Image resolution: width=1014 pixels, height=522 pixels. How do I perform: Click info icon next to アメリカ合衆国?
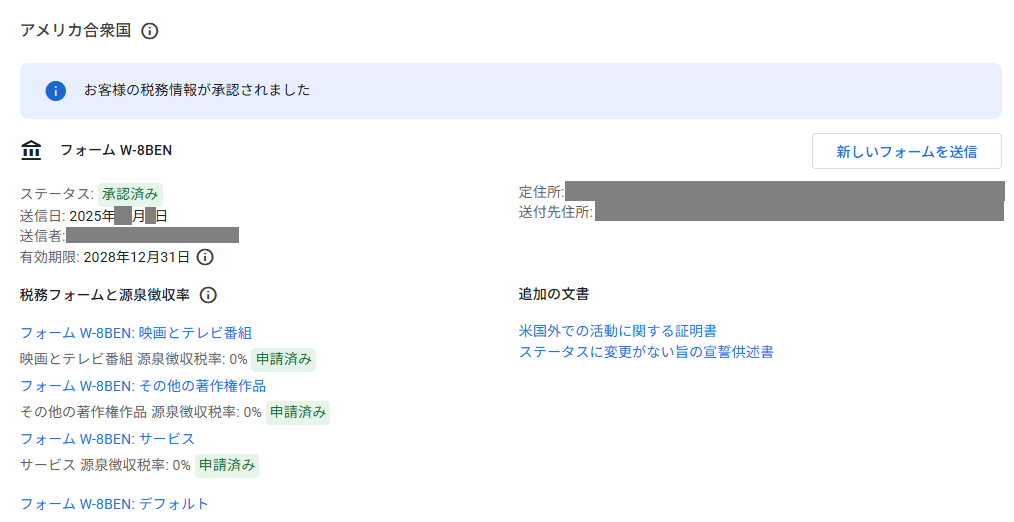(150, 31)
